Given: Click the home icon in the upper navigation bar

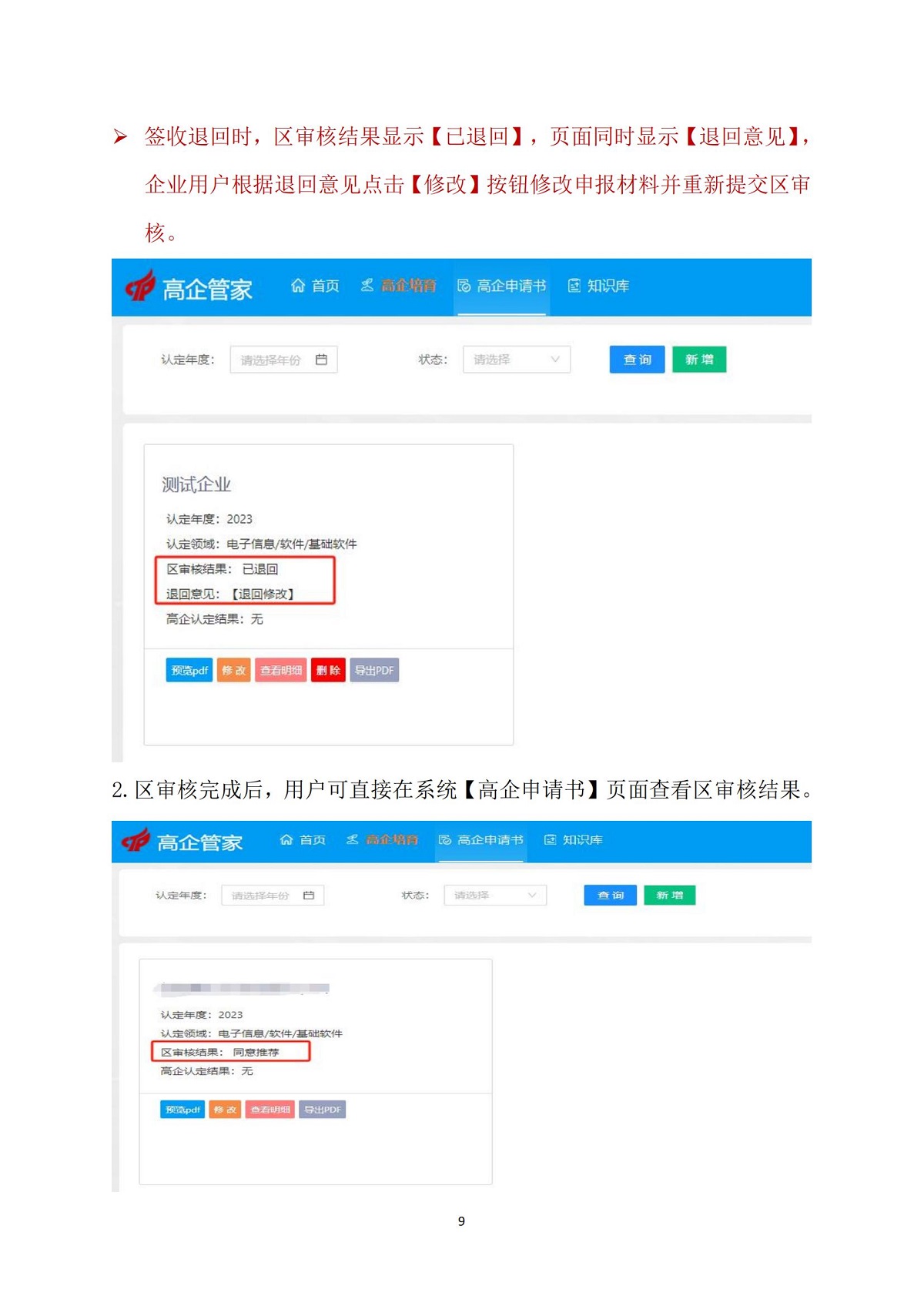Looking at the screenshot, I should point(298,286).
